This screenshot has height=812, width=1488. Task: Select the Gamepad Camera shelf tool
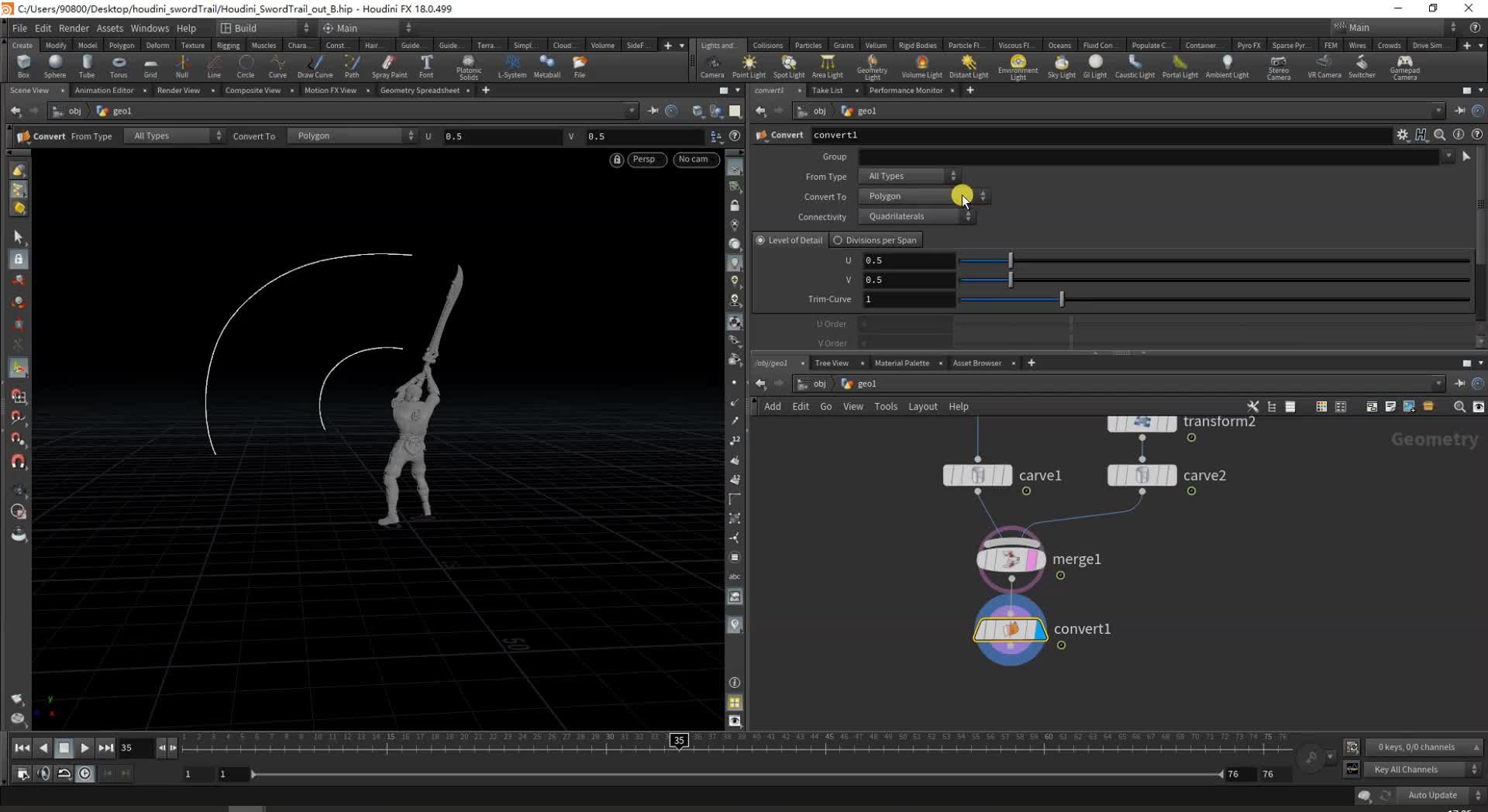tap(1404, 67)
